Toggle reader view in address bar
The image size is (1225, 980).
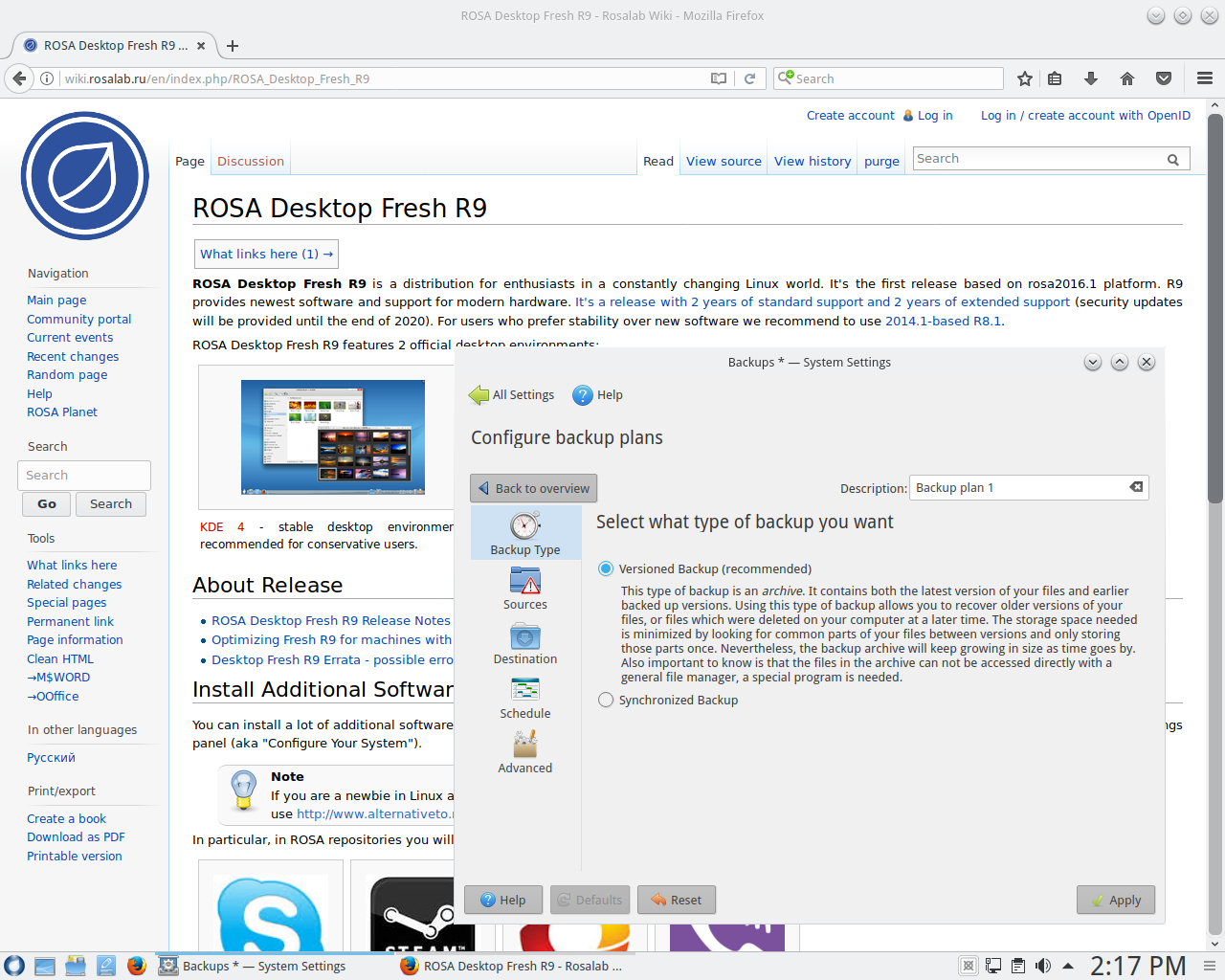719,78
